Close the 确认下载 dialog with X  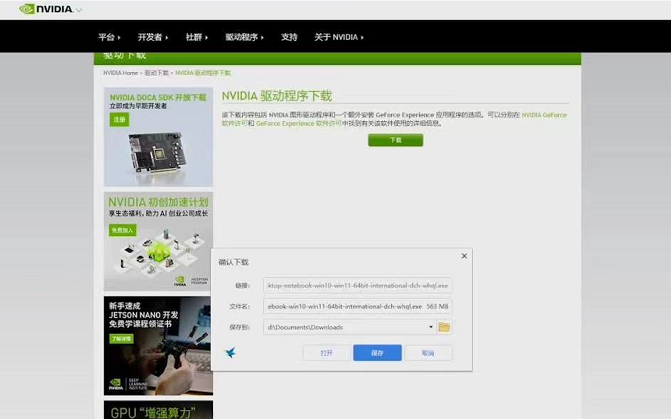pyautogui.click(x=464, y=256)
